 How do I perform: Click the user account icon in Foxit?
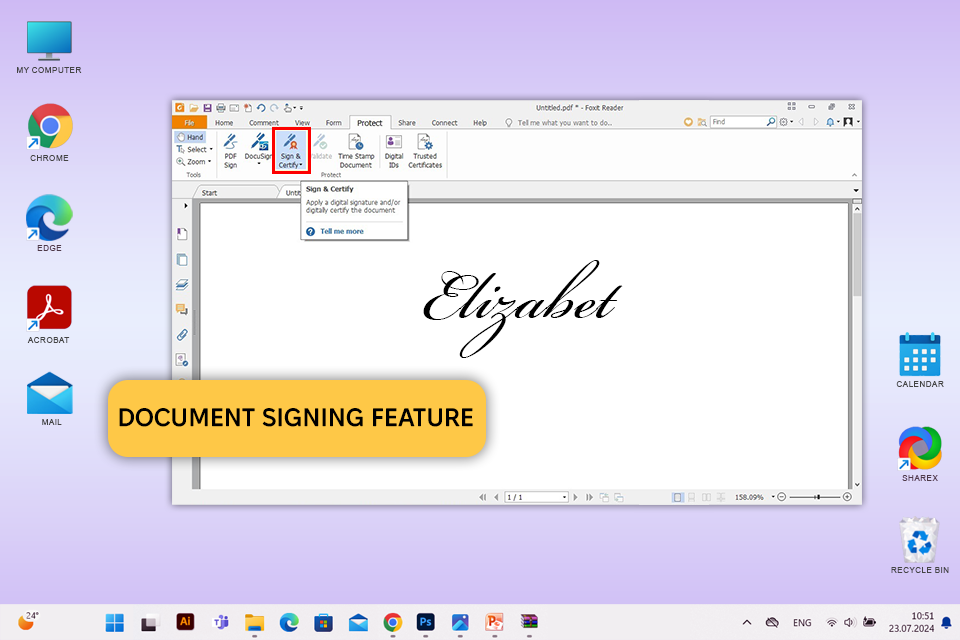pyautogui.click(x=849, y=122)
